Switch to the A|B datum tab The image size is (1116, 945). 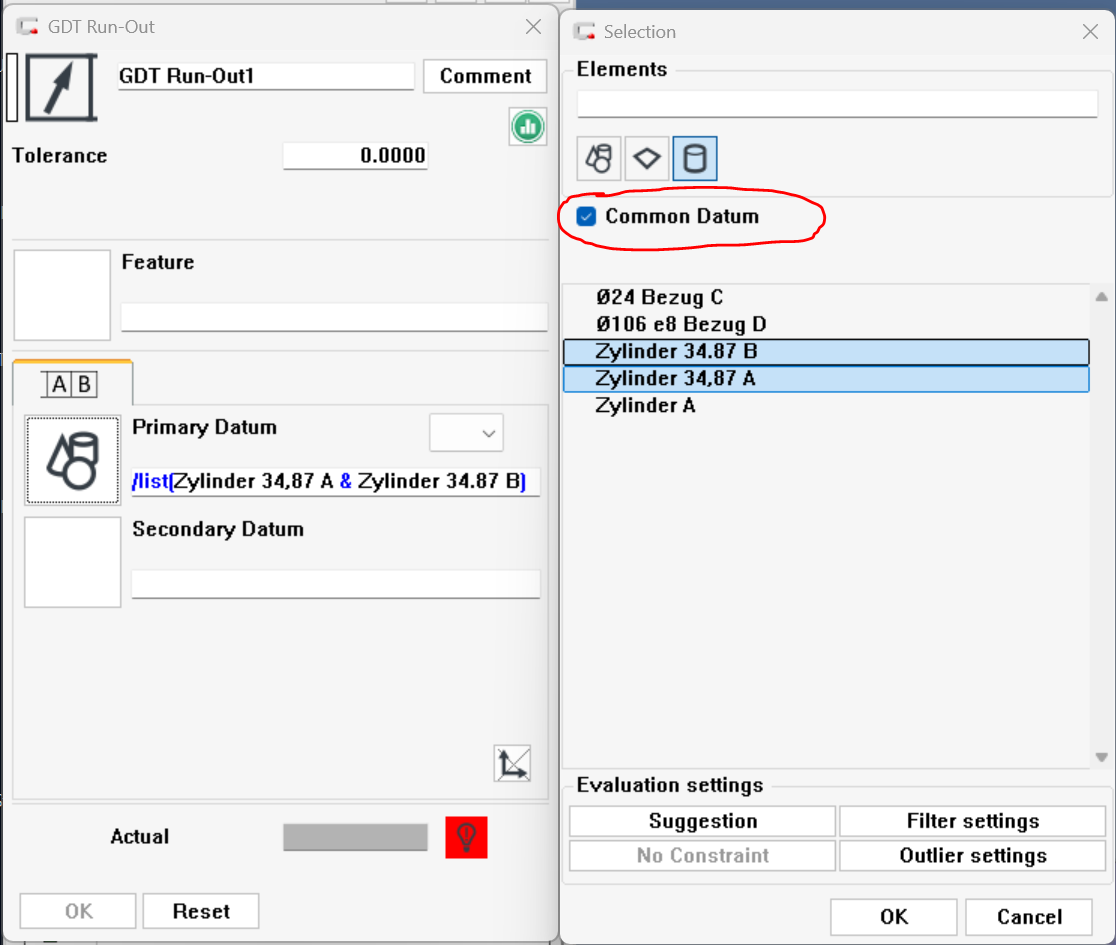click(x=72, y=384)
